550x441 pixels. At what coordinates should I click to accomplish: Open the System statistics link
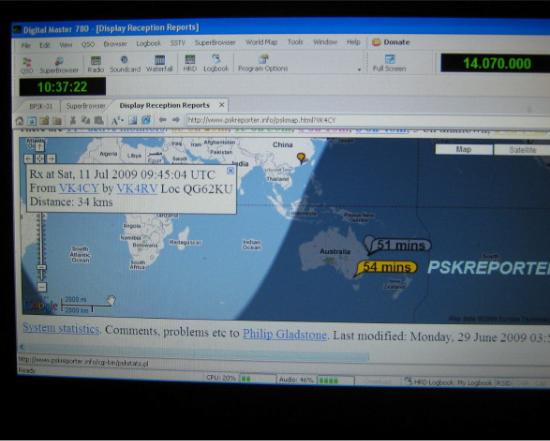pos(61,328)
